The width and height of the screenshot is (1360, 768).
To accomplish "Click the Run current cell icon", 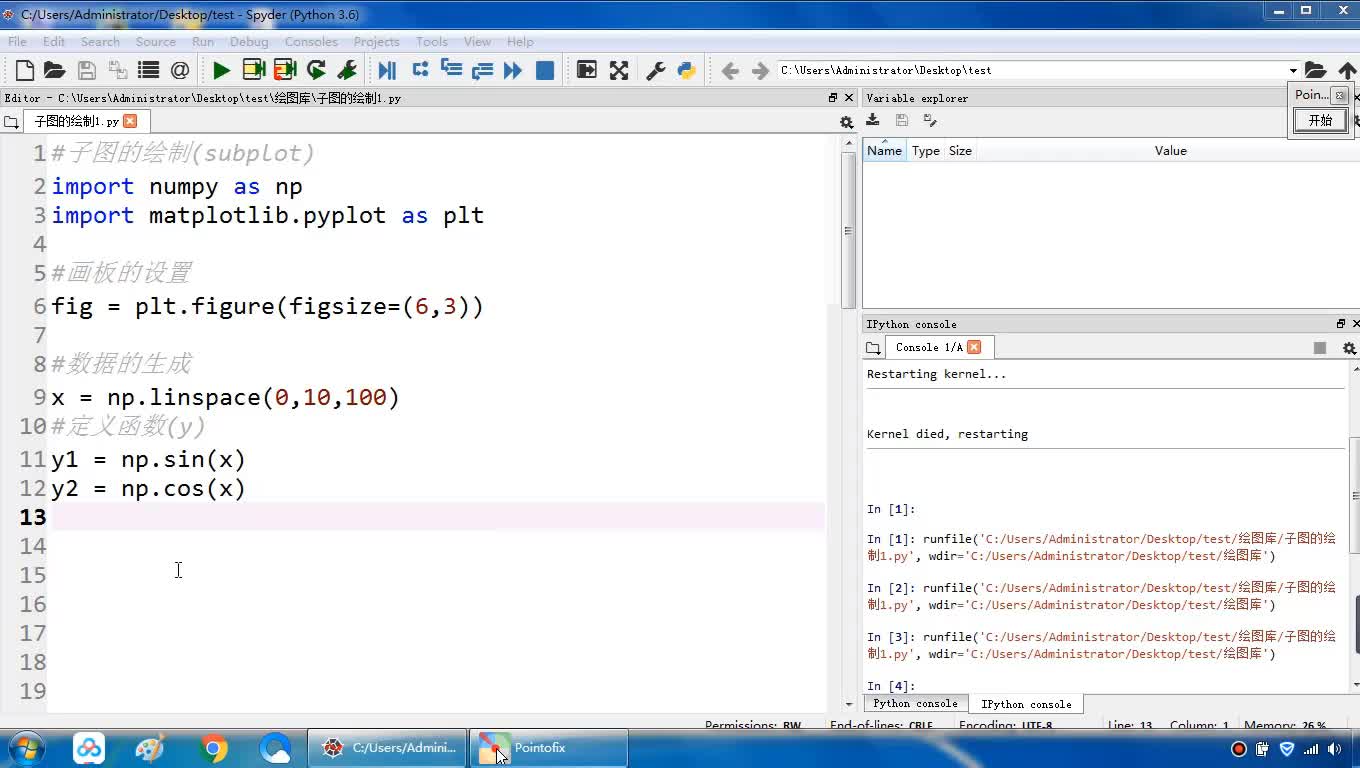I will 254,70.
